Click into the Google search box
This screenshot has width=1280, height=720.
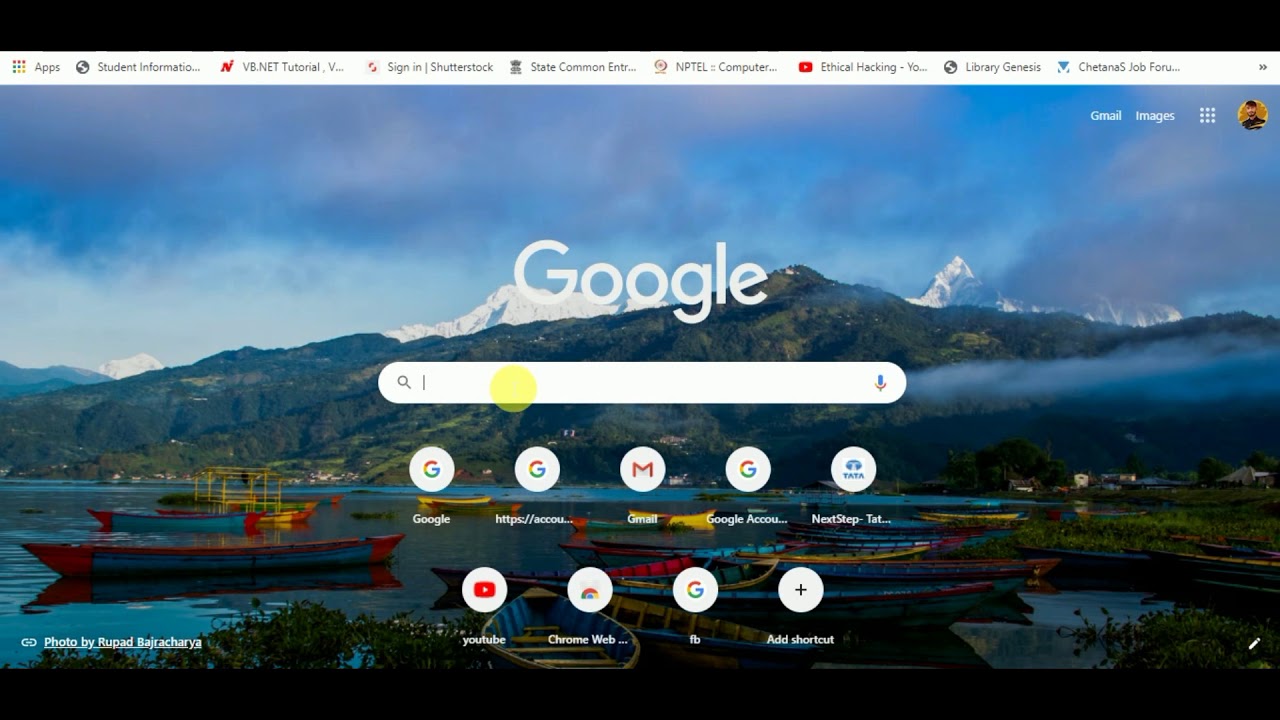tap(642, 383)
